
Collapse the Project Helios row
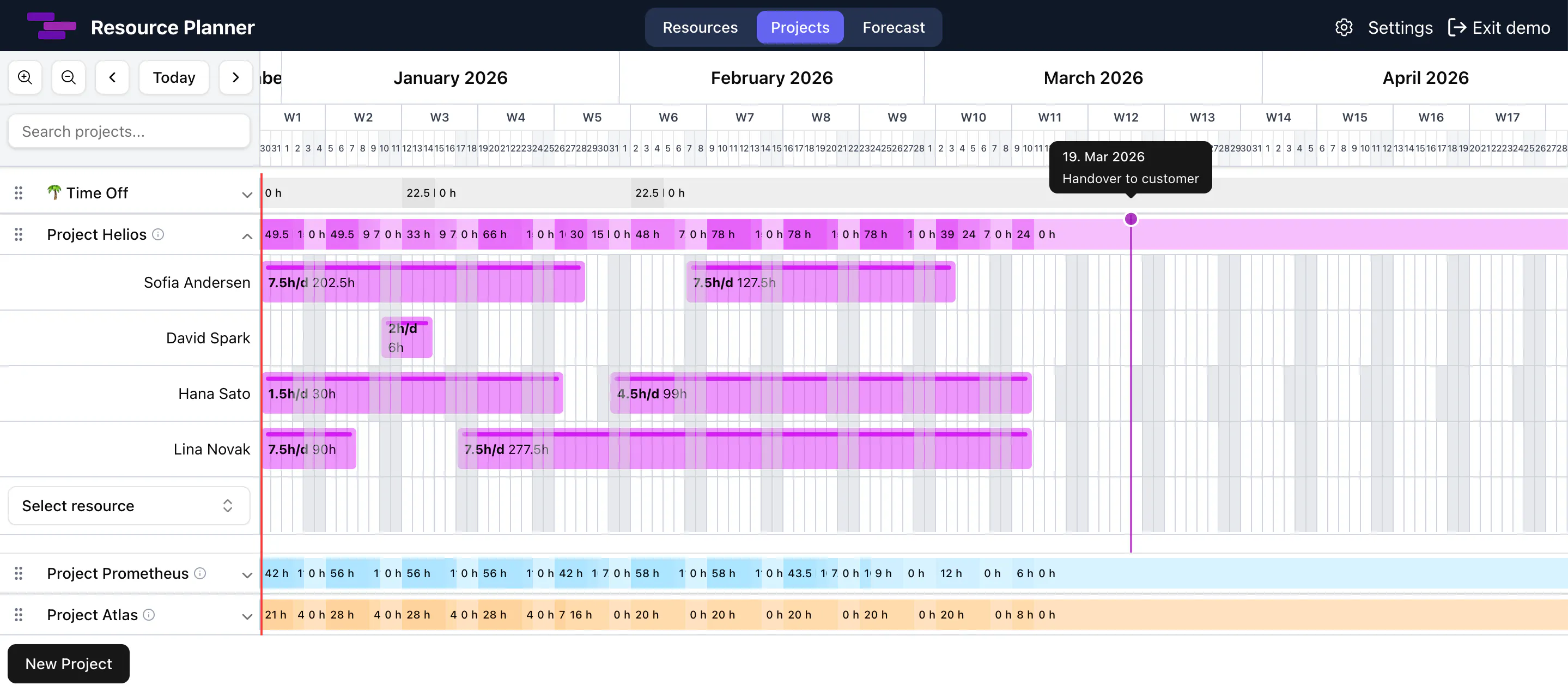coord(246,236)
